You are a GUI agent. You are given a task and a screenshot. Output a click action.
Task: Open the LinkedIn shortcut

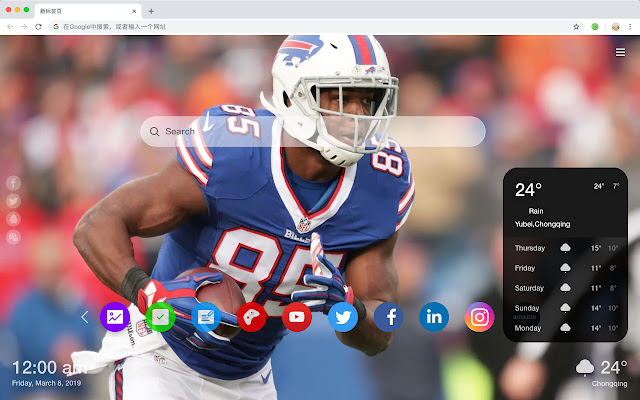434,317
